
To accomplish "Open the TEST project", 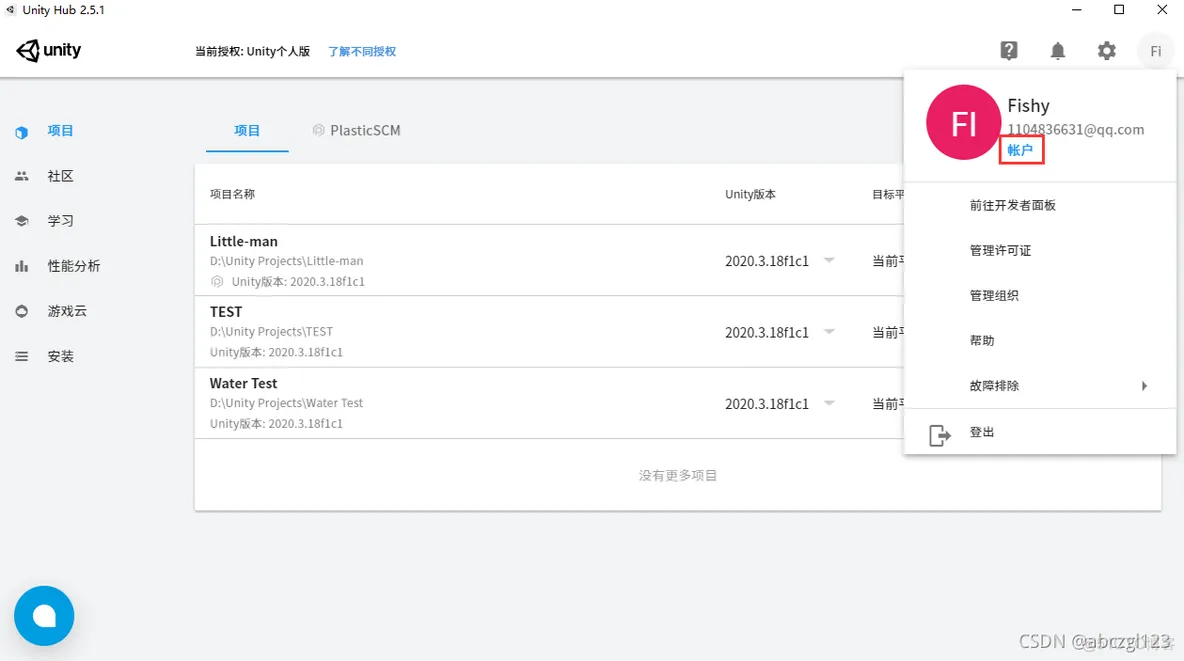I will point(226,312).
